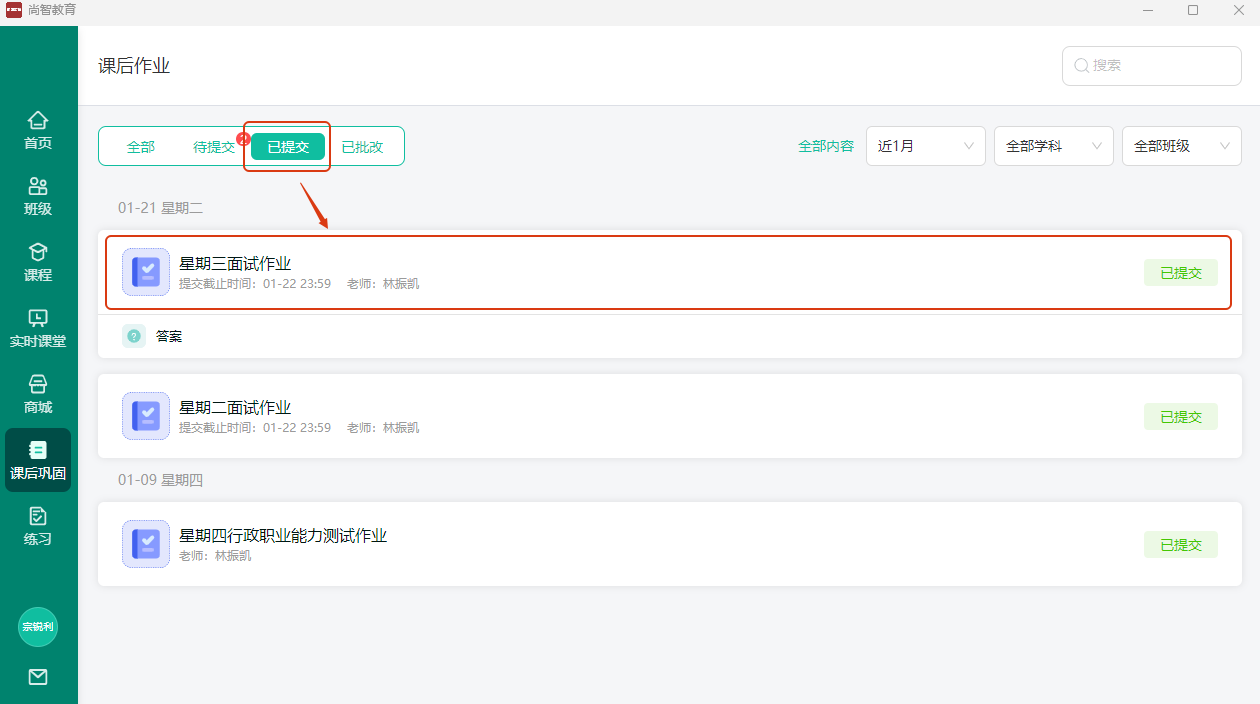
Task: Click the 全部内容 filter link
Action: (x=825, y=146)
